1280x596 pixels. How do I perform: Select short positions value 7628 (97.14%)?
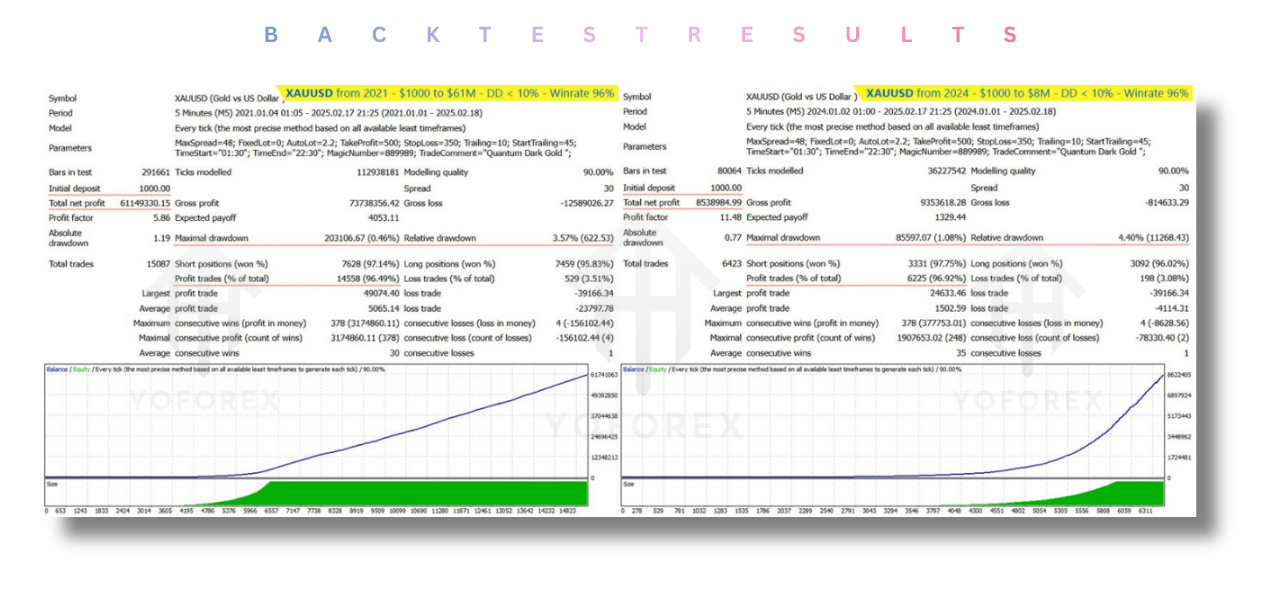[x=367, y=264]
